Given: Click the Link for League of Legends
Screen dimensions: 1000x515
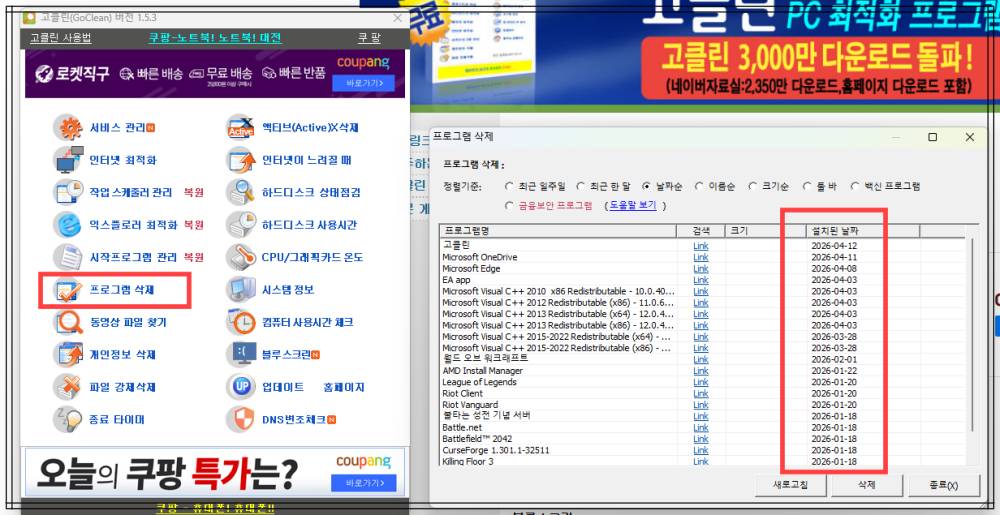Looking at the screenshot, I should click(x=700, y=382).
